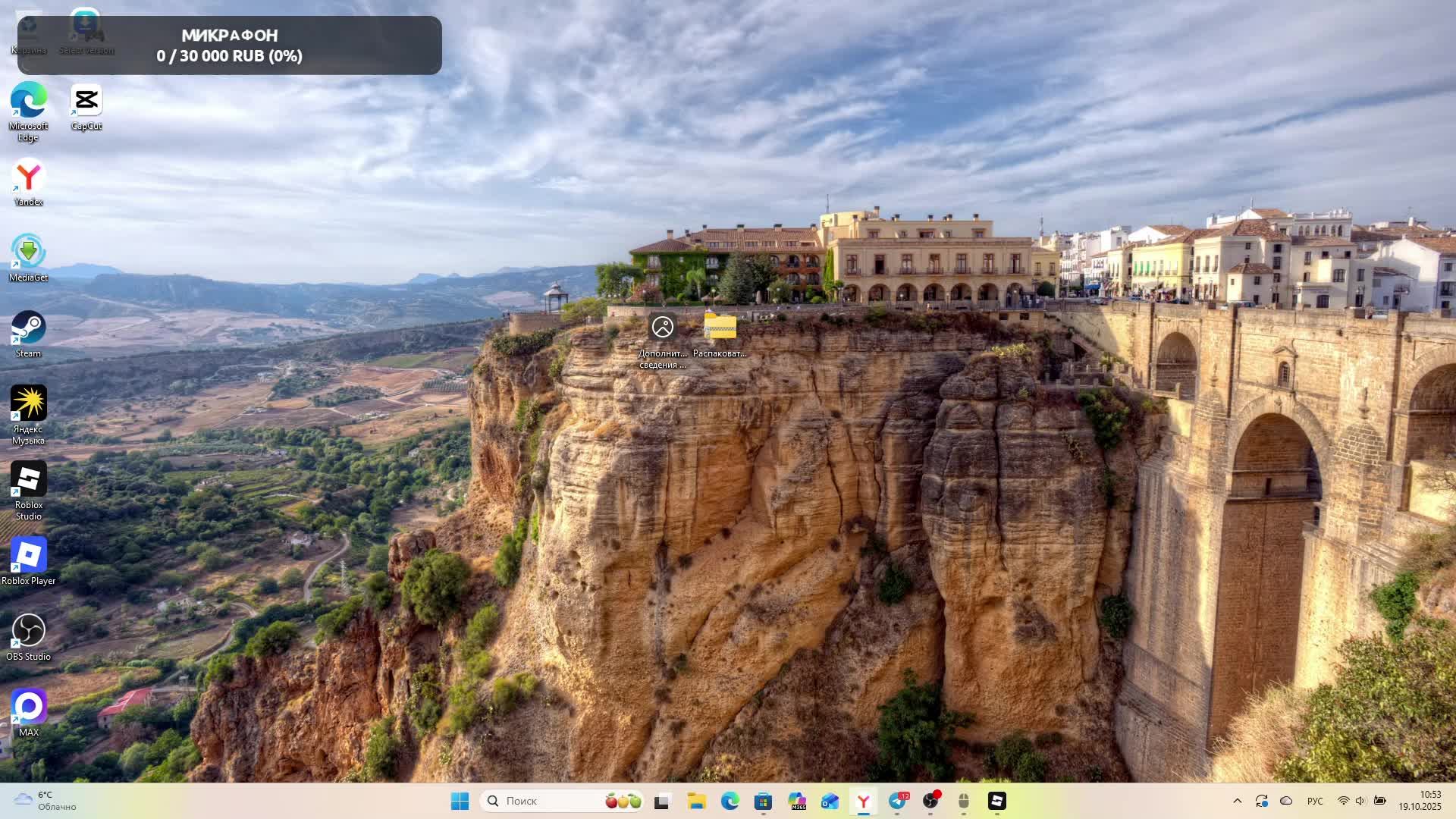Screen dimensions: 1456x819
Task: Open the РУС input language switcher
Action: (1315, 801)
